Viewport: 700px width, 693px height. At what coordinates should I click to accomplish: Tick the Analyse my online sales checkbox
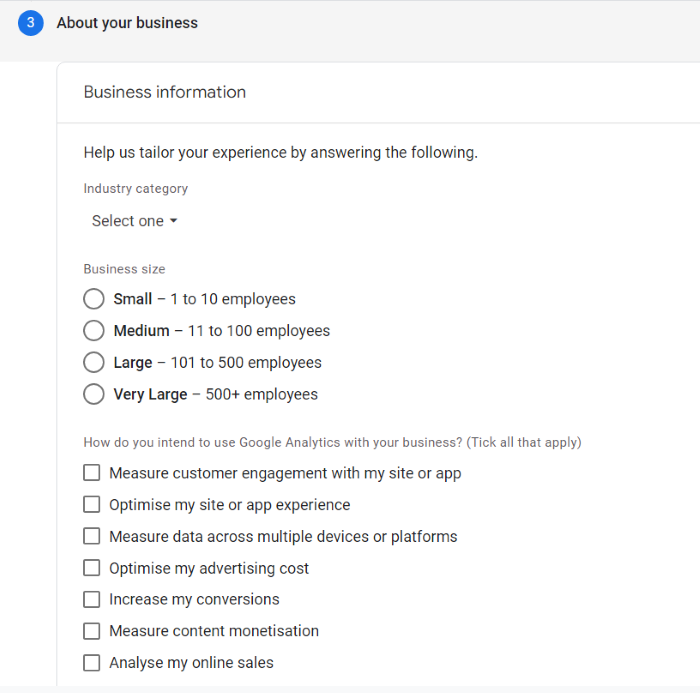pyautogui.click(x=92, y=663)
